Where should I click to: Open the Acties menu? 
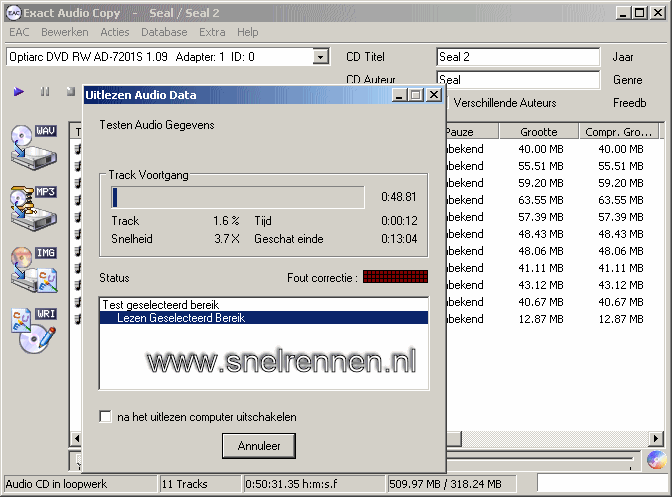pyautogui.click(x=114, y=32)
